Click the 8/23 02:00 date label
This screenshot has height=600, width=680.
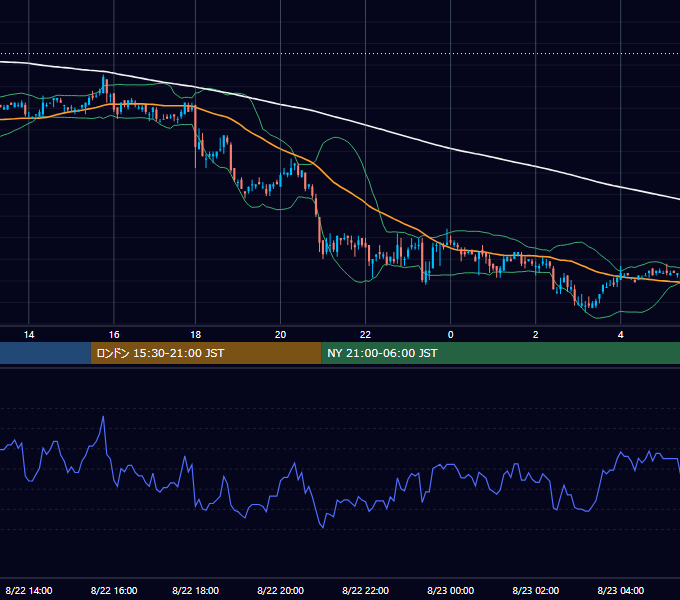[x=536, y=590]
